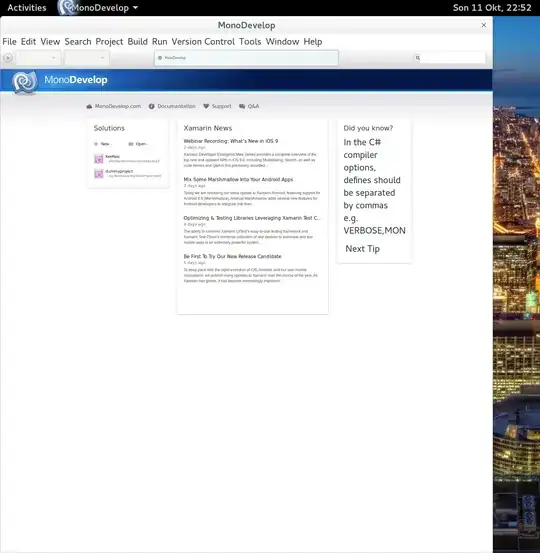Open the Project menu
The height and width of the screenshot is (553, 540).
[x=109, y=42]
